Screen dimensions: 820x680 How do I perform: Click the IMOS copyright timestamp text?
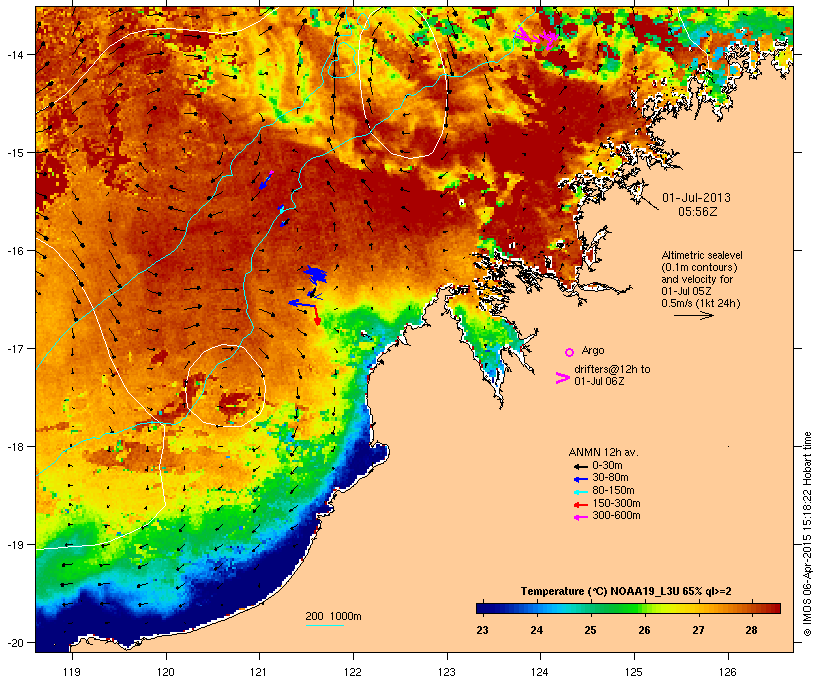click(807, 534)
